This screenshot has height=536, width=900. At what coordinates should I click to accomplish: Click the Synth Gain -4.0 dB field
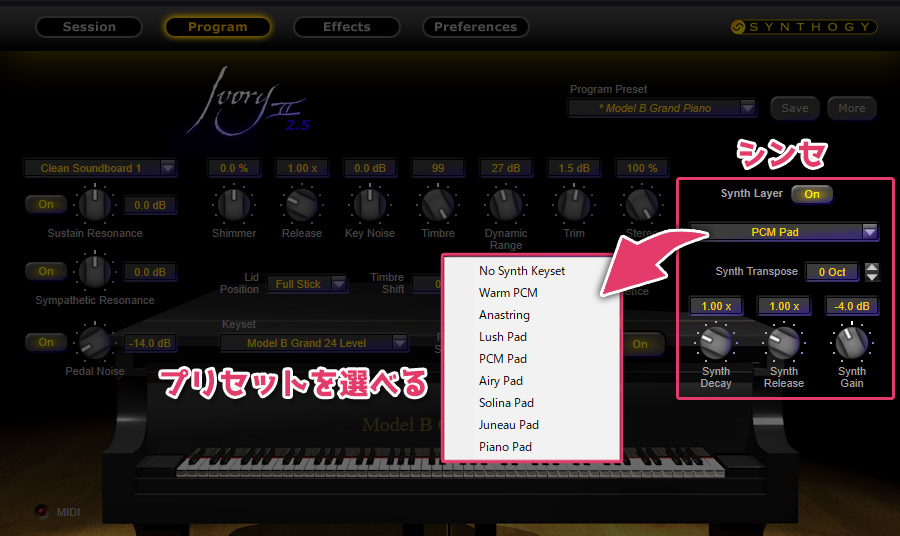[x=852, y=306]
